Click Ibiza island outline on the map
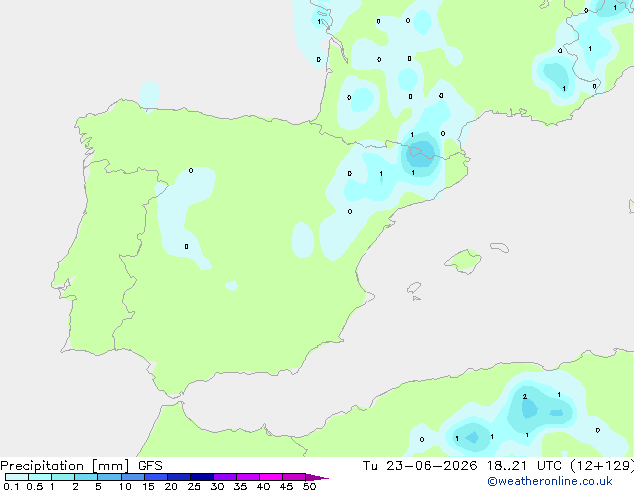 click(x=414, y=288)
